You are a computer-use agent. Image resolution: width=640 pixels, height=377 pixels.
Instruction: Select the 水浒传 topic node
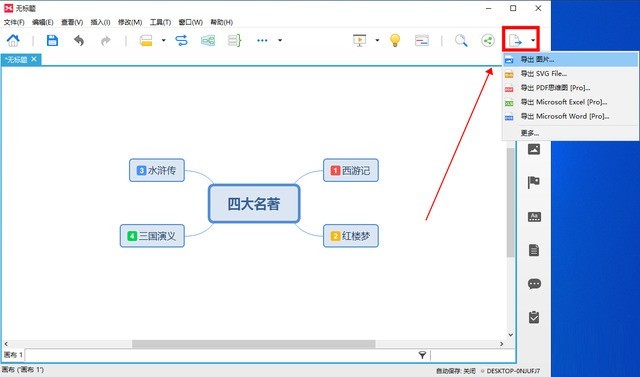(157, 170)
